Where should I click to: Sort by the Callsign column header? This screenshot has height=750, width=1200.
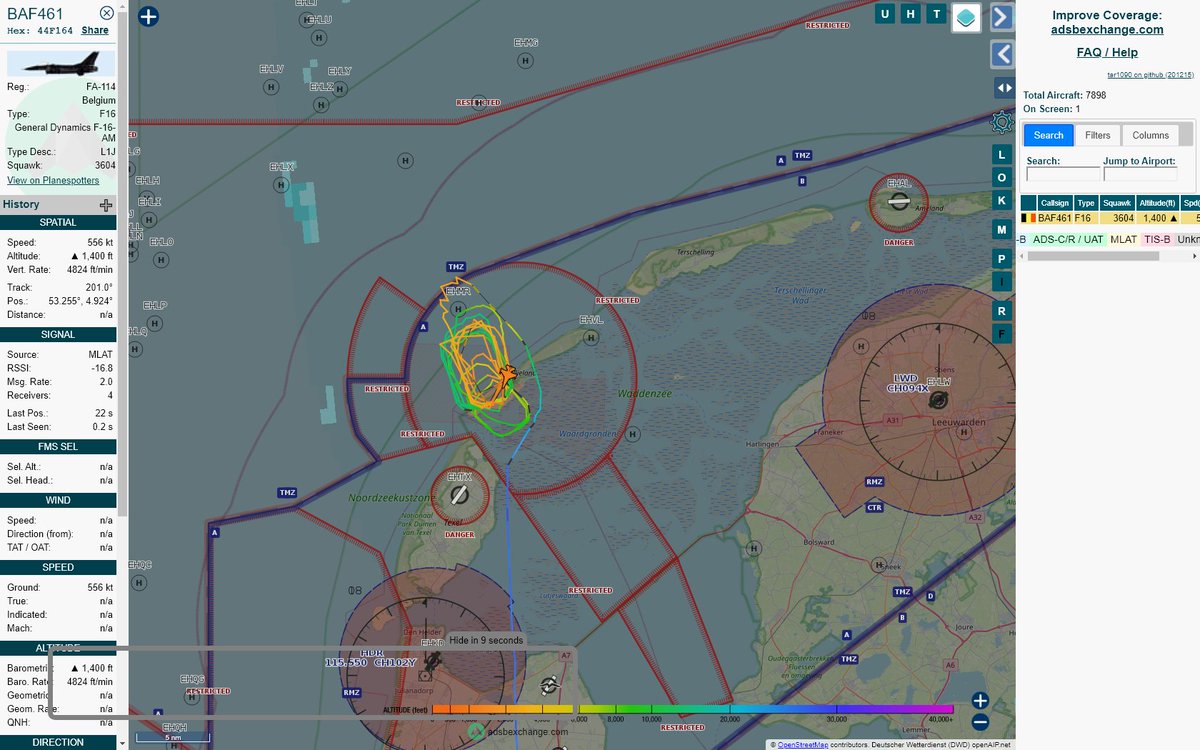(1054, 203)
